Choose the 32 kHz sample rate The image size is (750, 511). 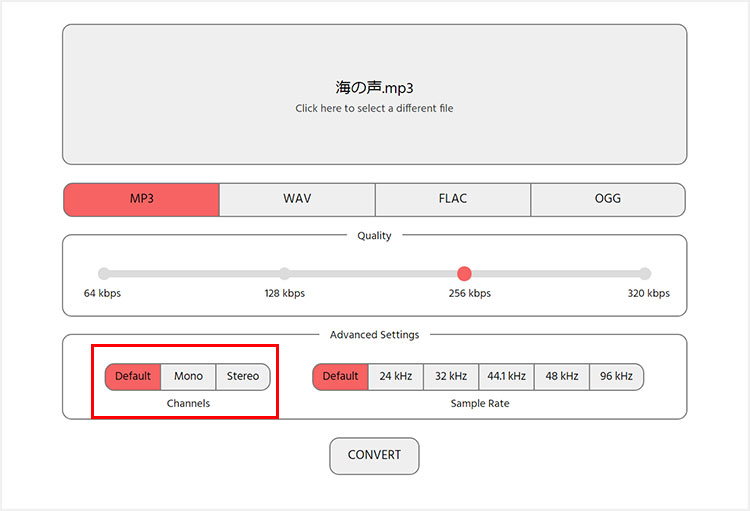(x=451, y=377)
